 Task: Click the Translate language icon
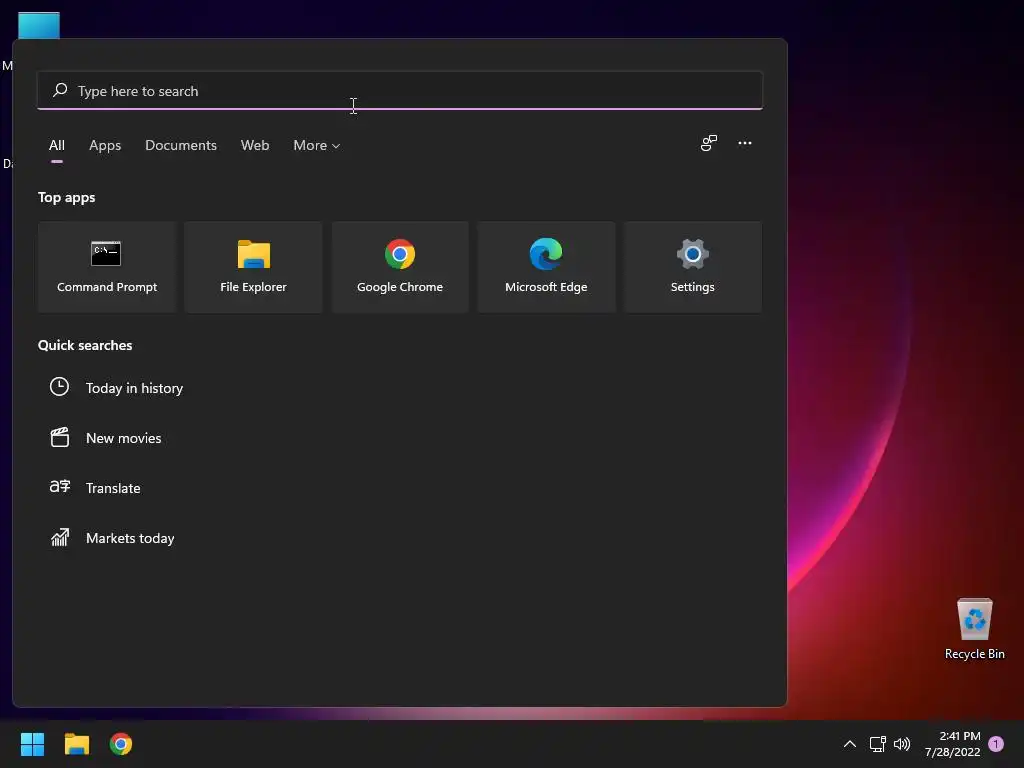[59, 487]
